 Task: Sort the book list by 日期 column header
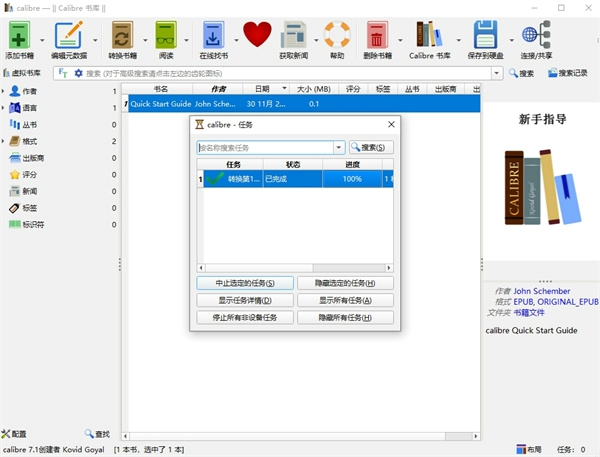coord(262,89)
